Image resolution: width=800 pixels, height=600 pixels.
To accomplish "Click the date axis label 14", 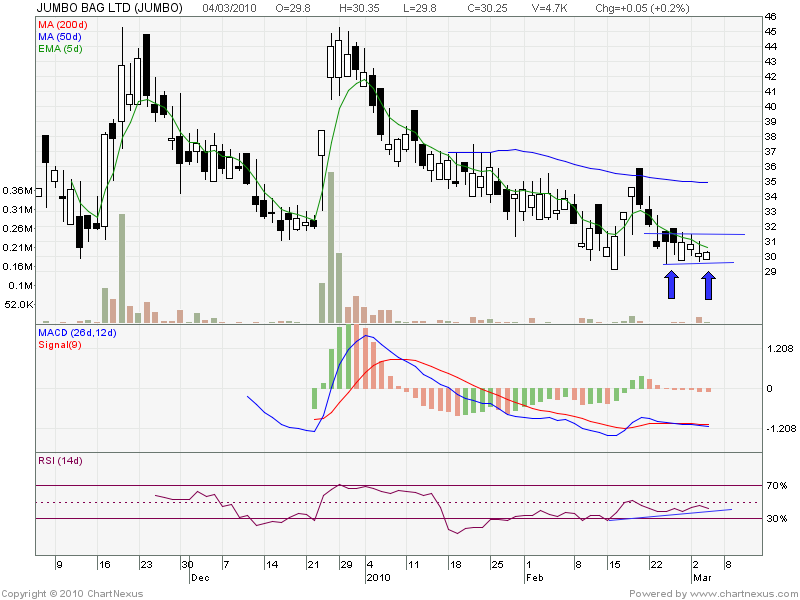I will pos(272,565).
